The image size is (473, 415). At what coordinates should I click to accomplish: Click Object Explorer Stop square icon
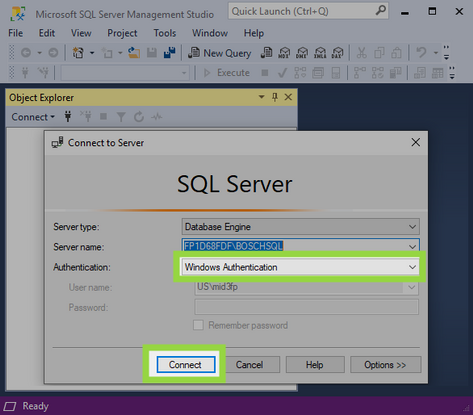click(104, 117)
